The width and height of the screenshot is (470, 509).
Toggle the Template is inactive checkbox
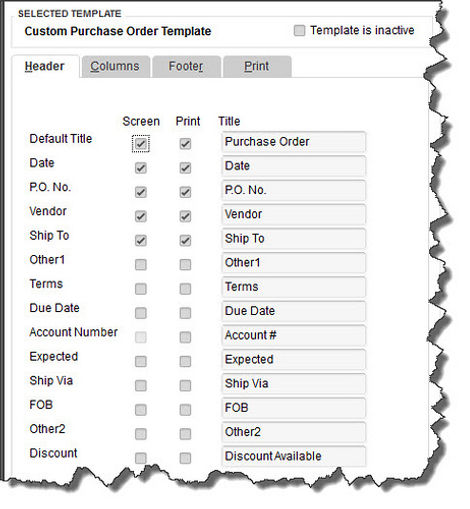pyautogui.click(x=299, y=30)
